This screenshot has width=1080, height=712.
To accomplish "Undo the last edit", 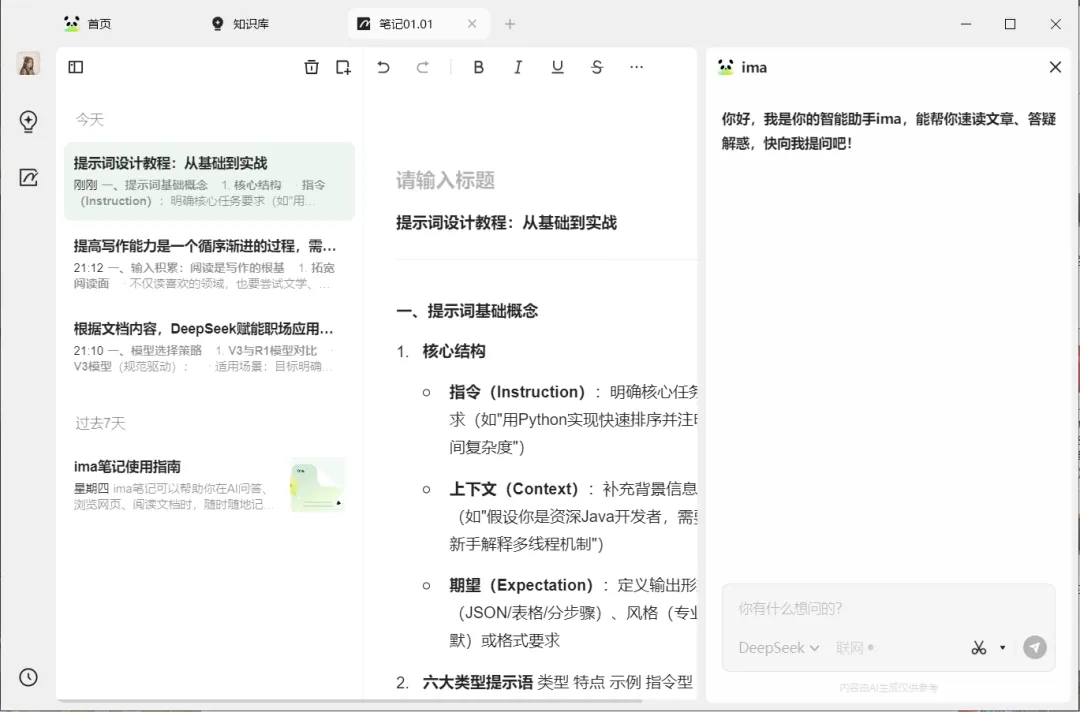I will click(384, 67).
